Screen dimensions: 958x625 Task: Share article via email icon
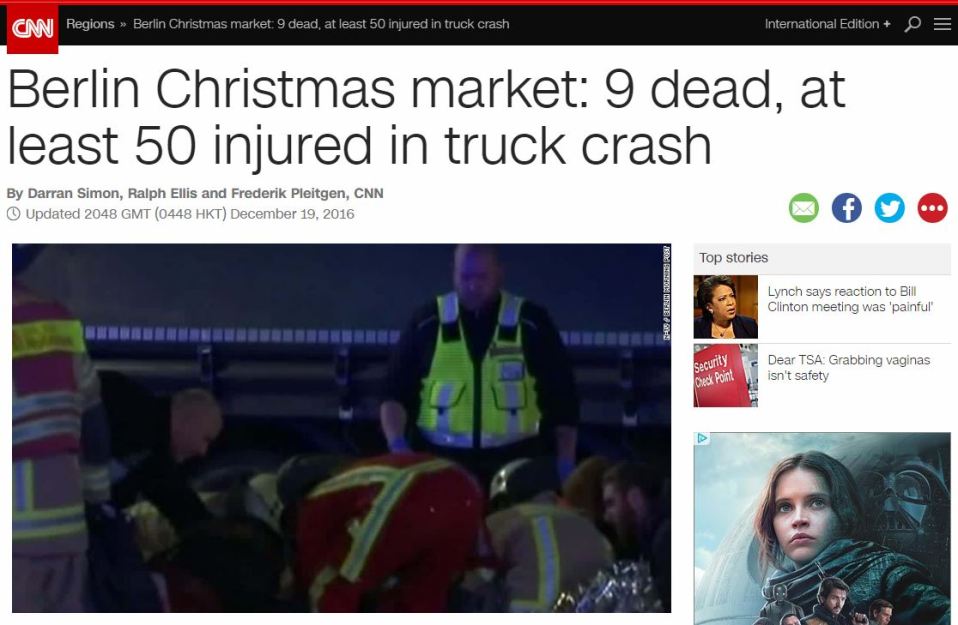(x=803, y=208)
